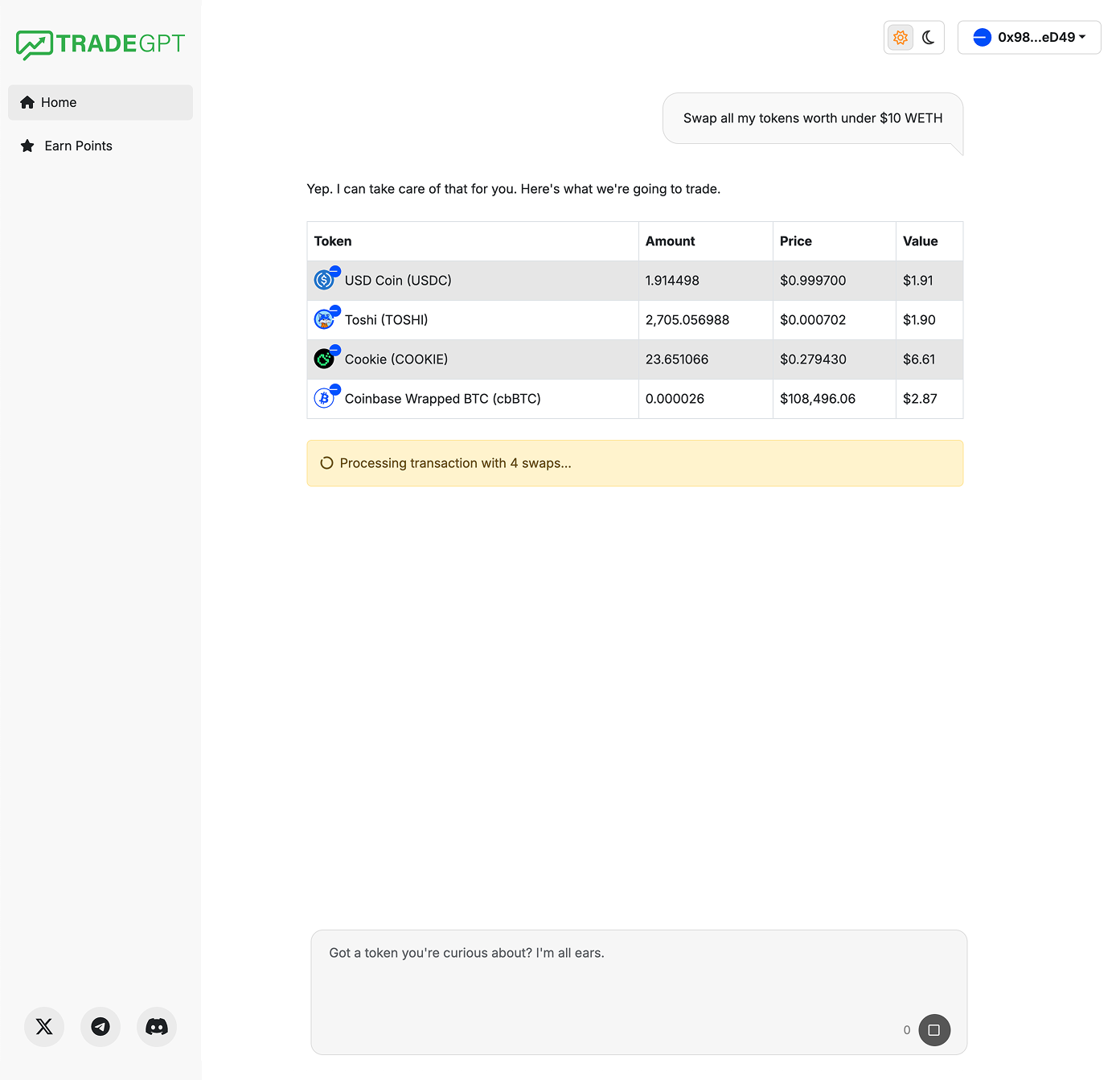Click the cbBTC token icon

pyautogui.click(x=324, y=398)
